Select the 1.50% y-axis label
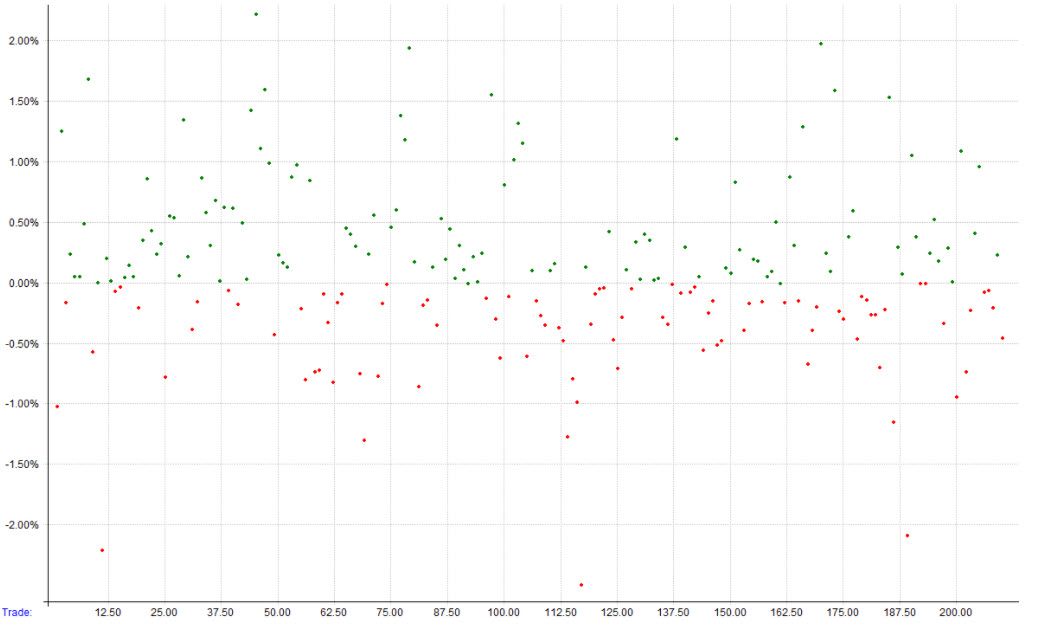 coord(24,102)
